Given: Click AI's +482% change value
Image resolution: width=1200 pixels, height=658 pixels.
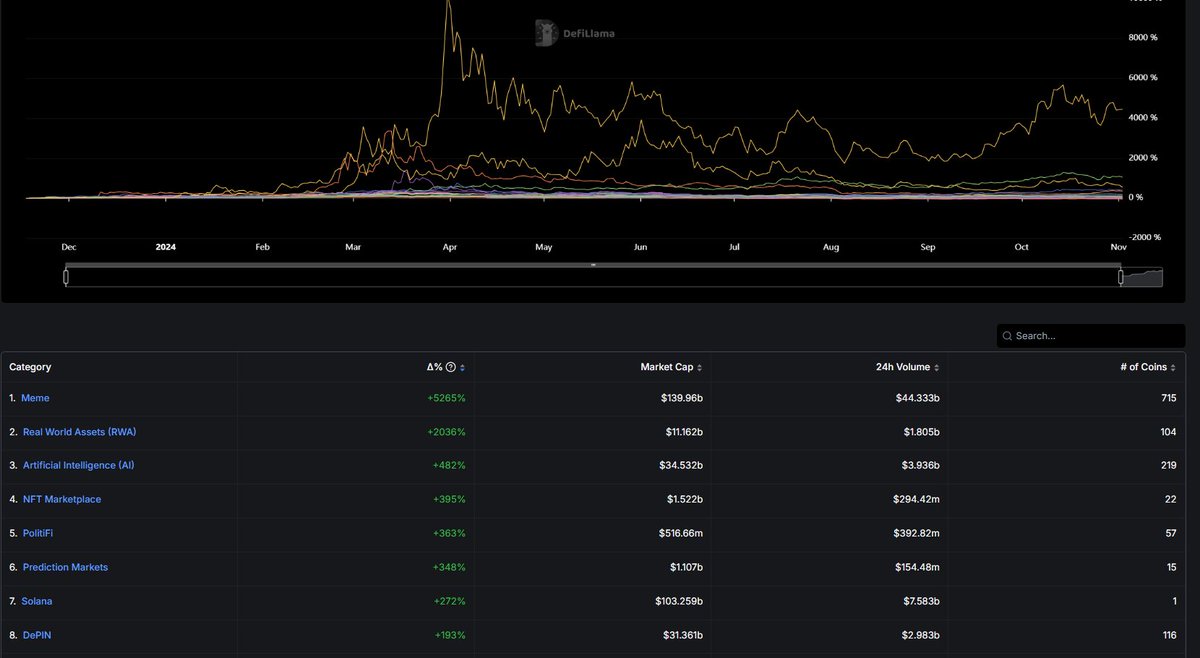Looking at the screenshot, I should pyautogui.click(x=449, y=466).
